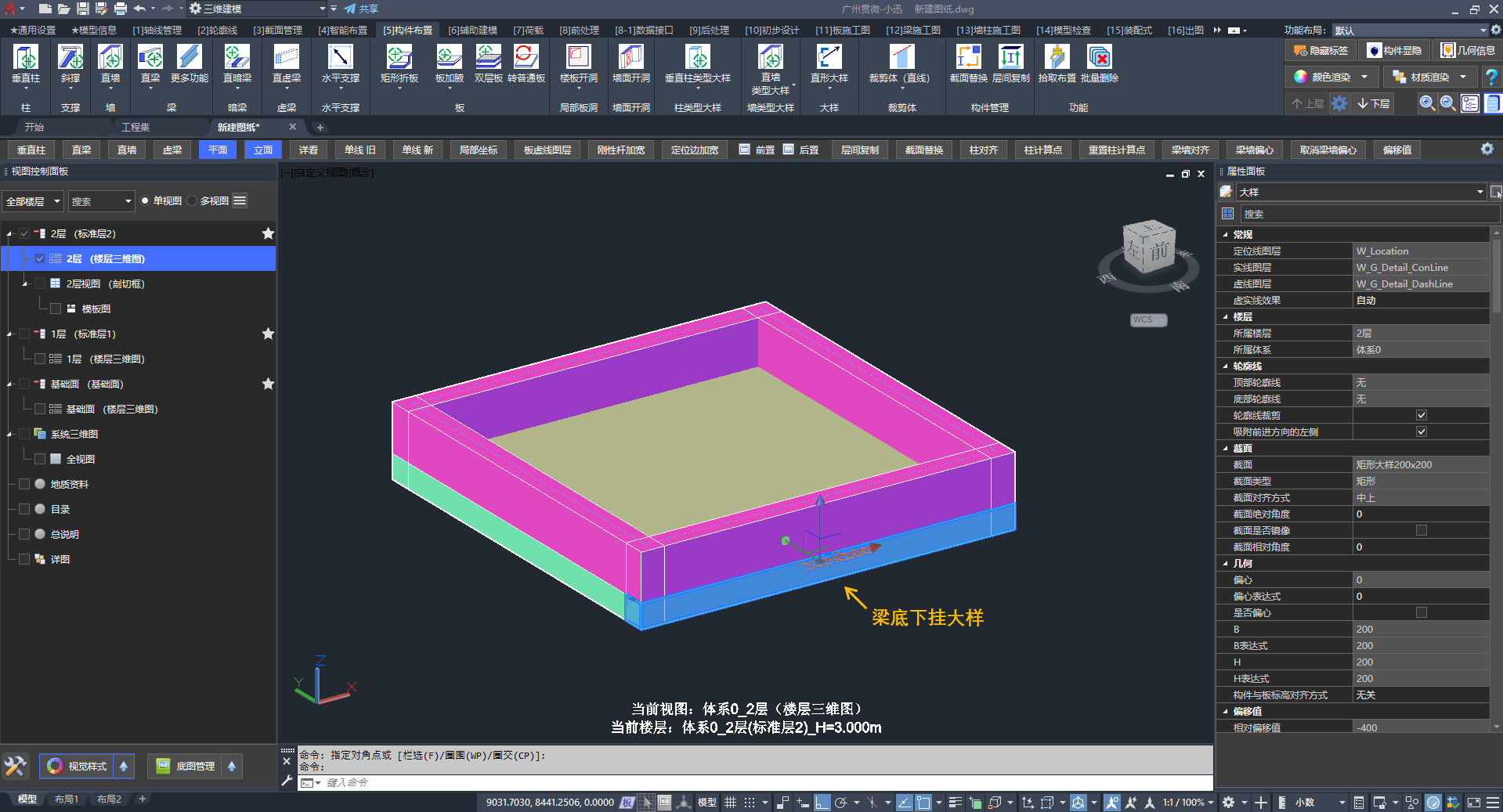Select the 直墙 straight wall tool
Image resolution: width=1503 pixels, height=812 pixels.
pos(110,63)
